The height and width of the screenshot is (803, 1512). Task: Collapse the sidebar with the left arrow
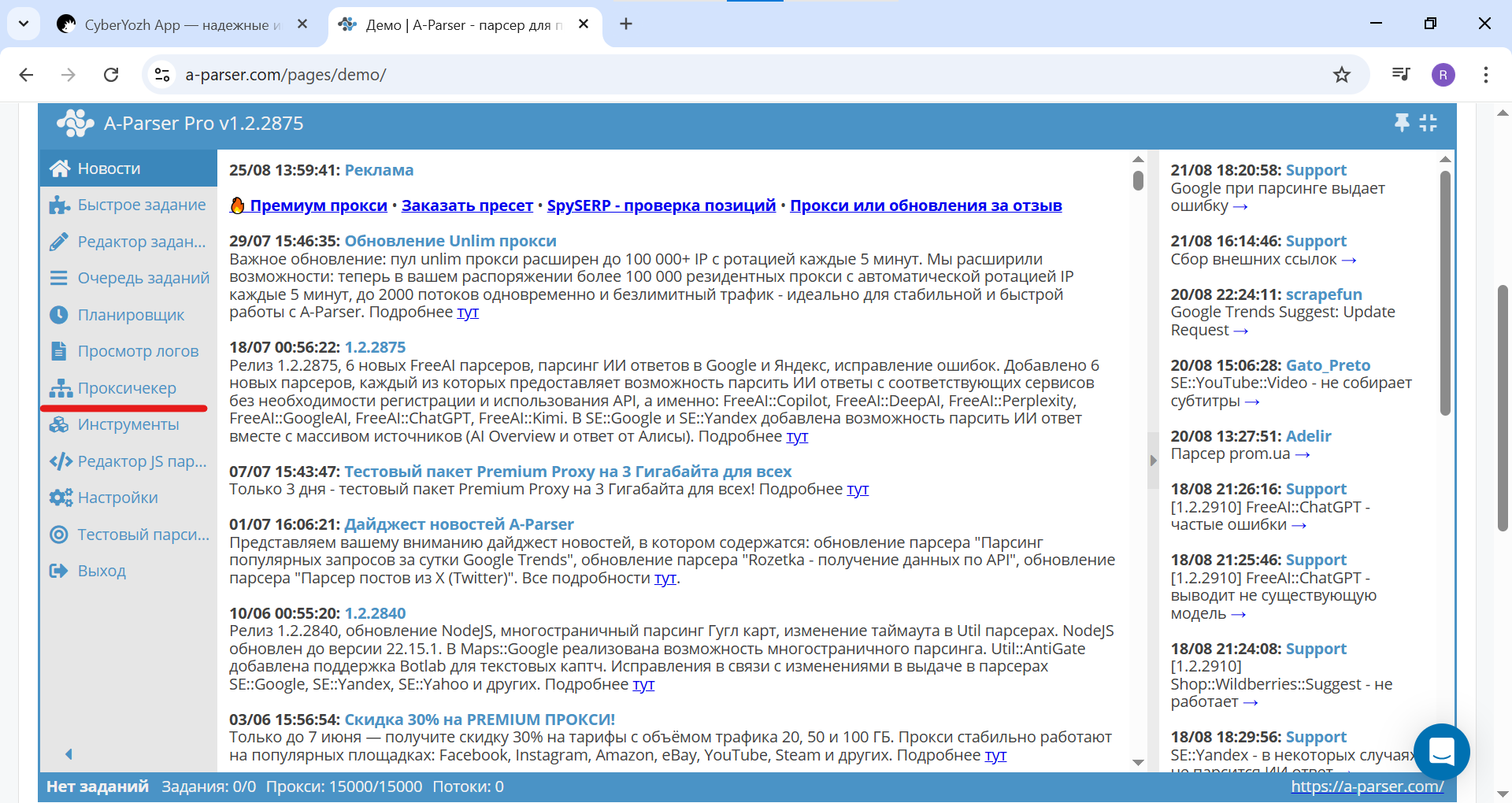pyautogui.click(x=69, y=754)
